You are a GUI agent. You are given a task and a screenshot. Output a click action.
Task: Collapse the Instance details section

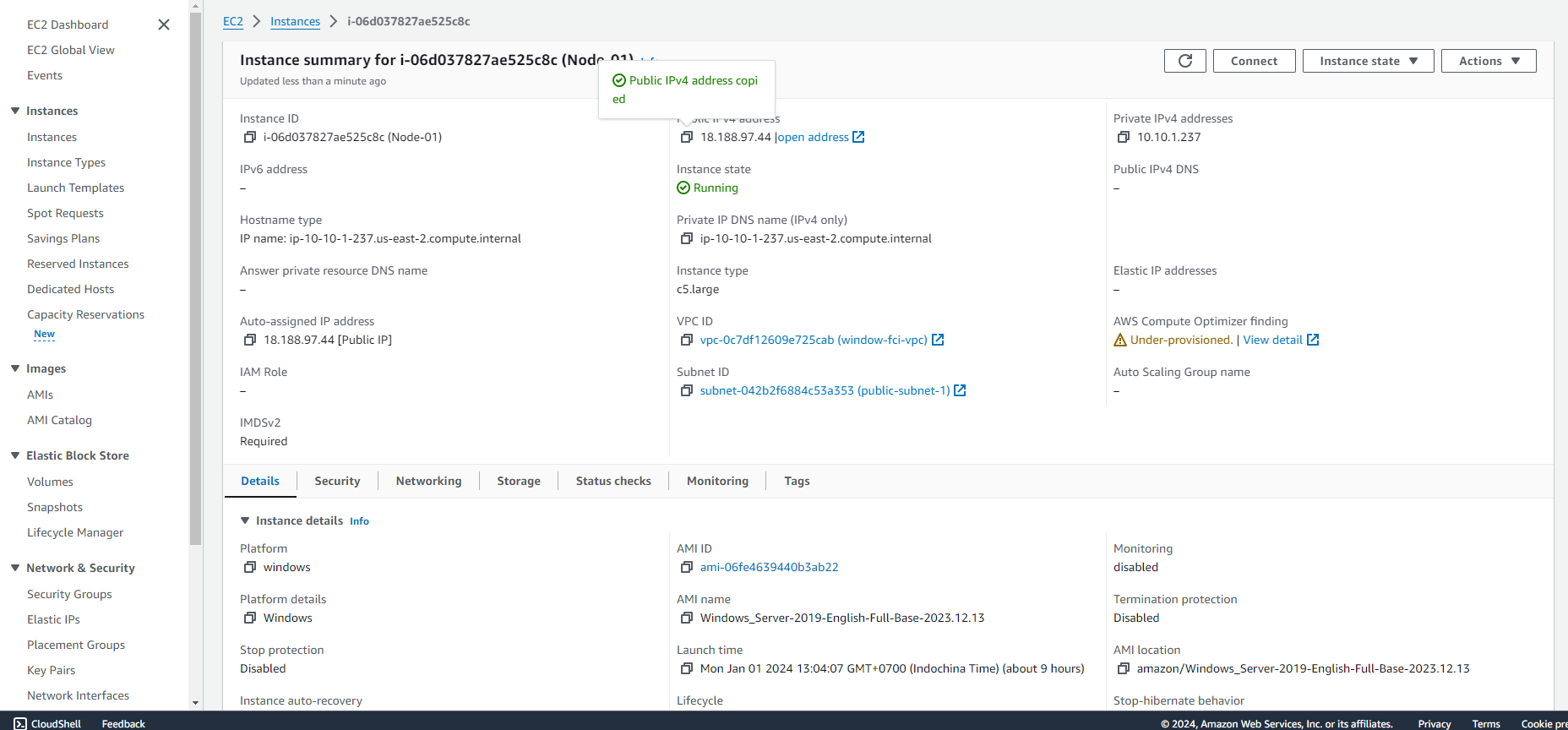click(x=245, y=520)
